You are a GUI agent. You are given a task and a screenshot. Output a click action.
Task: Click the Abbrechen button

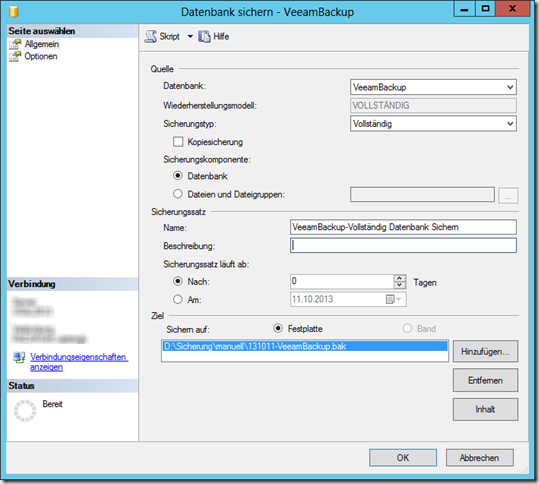[x=480, y=458]
